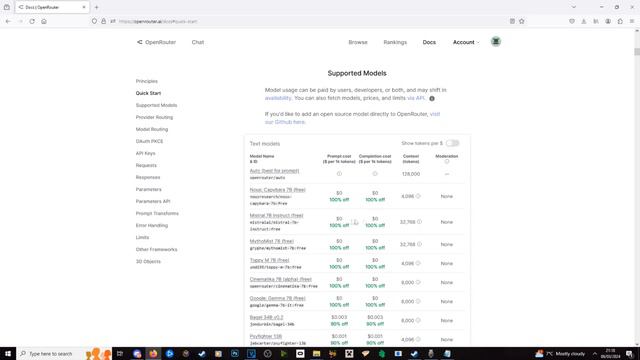Select 3D Objects in docs sidebar

[x=148, y=262]
